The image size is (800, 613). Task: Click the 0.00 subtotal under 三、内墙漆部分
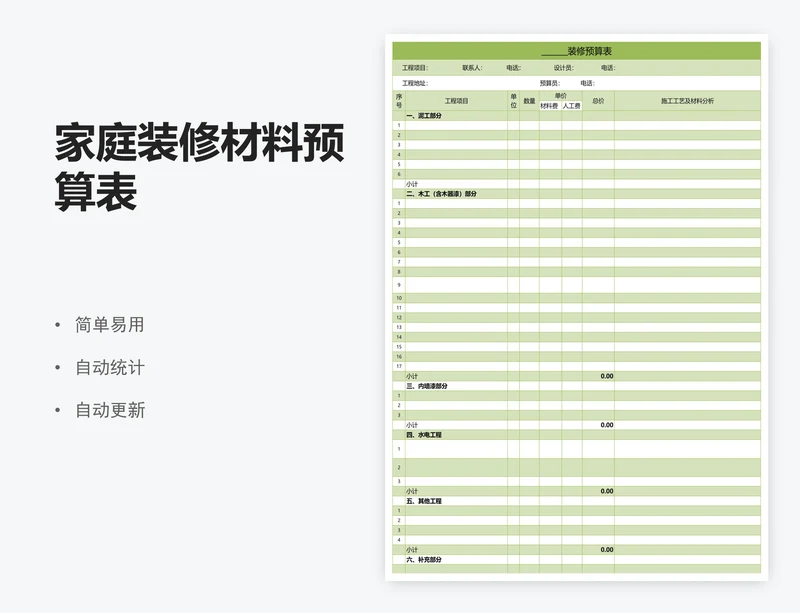pos(606,425)
